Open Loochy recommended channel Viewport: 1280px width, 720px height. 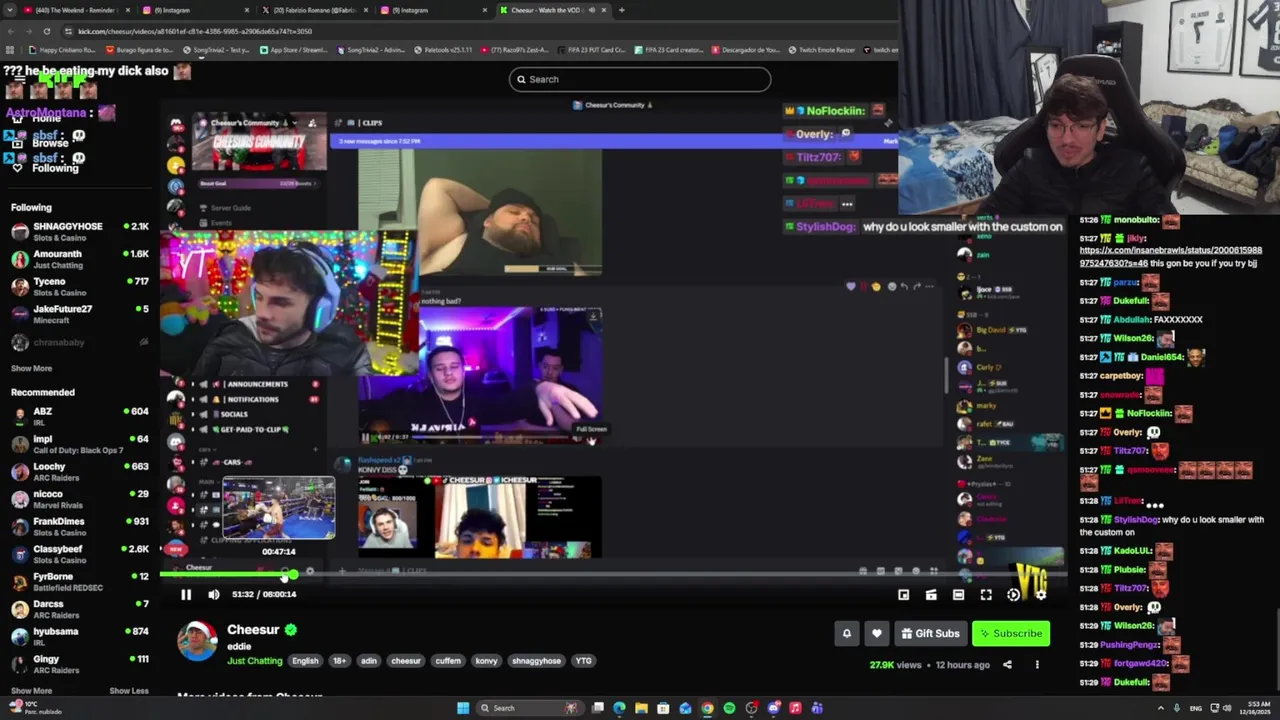78,471
